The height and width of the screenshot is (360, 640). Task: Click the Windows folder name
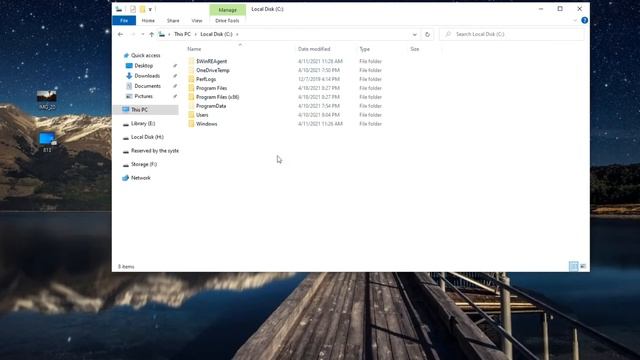207,124
